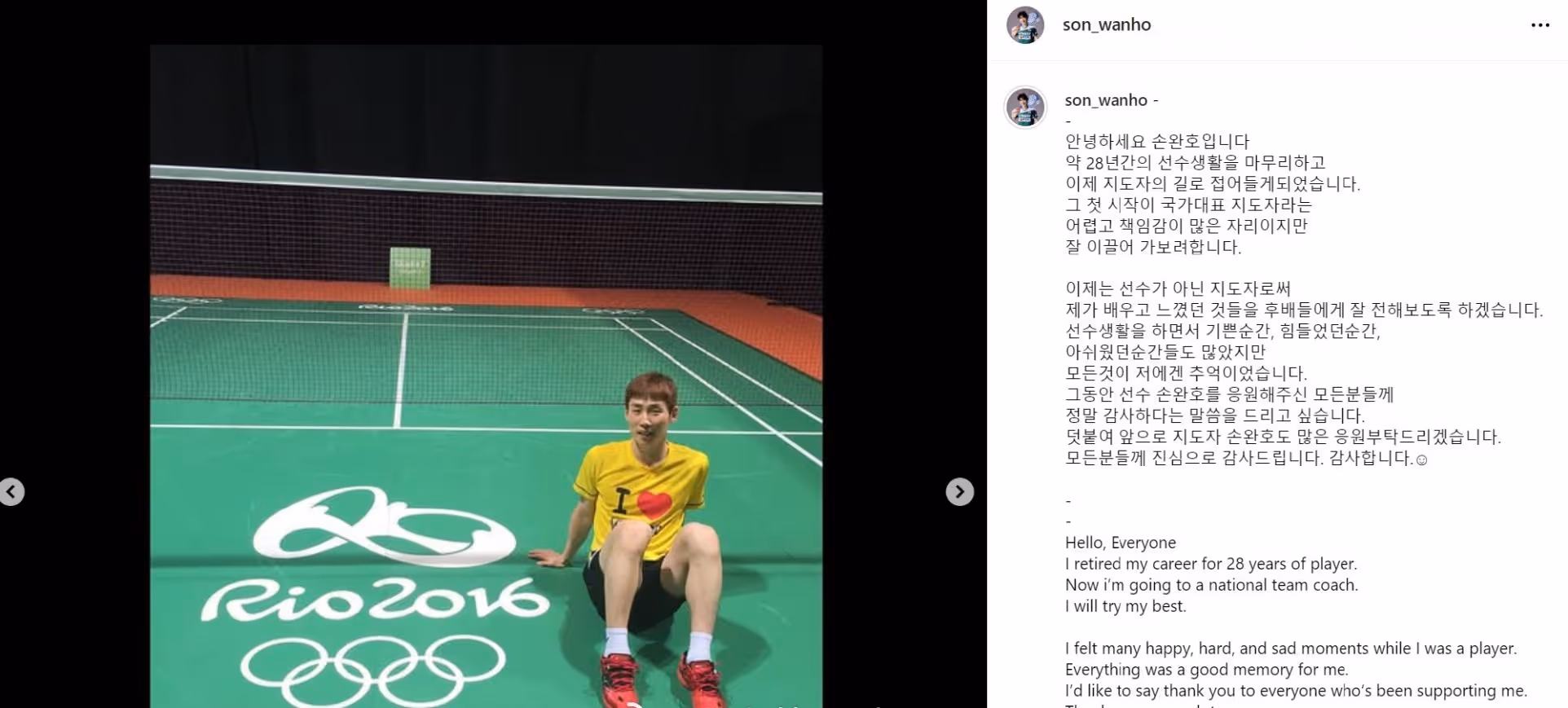This screenshot has height=708, width=1568.
Task: Open son_wanho profile from header username
Action: [x=1106, y=24]
